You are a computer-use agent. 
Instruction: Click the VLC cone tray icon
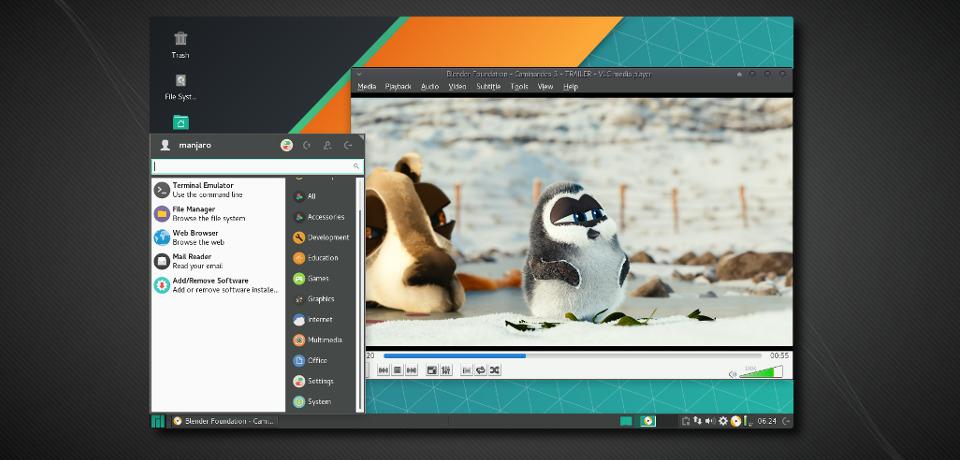click(x=736, y=421)
